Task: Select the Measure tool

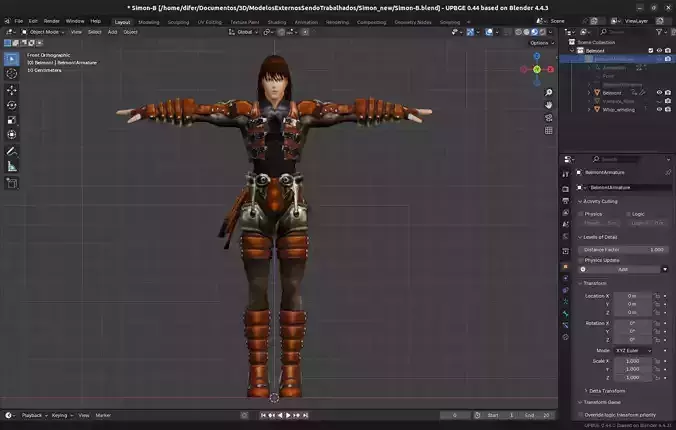Action: pos(12,166)
